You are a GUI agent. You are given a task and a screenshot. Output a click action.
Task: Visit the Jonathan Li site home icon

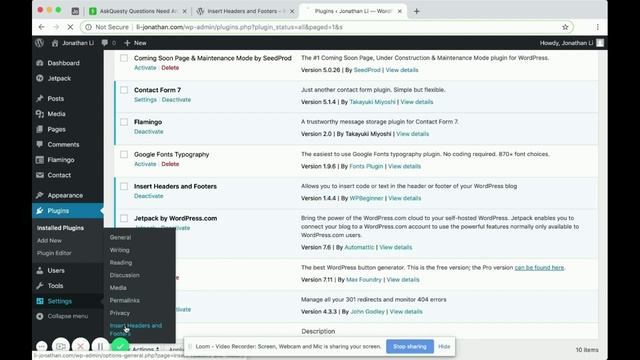(55, 43)
